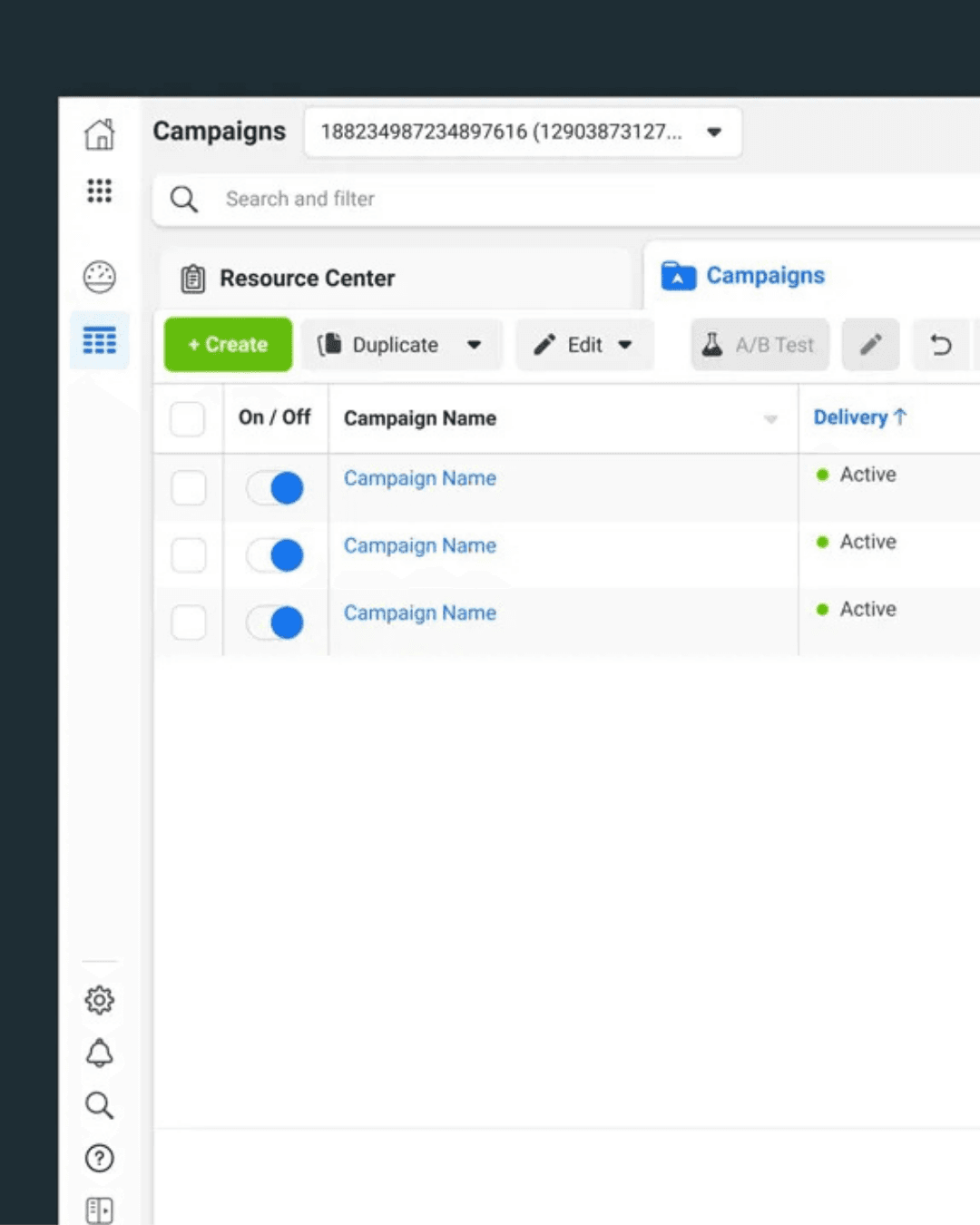This screenshot has height=1225, width=980.
Task: Toggle off the second campaign's switch
Action: pyautogui.click(x=275, y=555)
